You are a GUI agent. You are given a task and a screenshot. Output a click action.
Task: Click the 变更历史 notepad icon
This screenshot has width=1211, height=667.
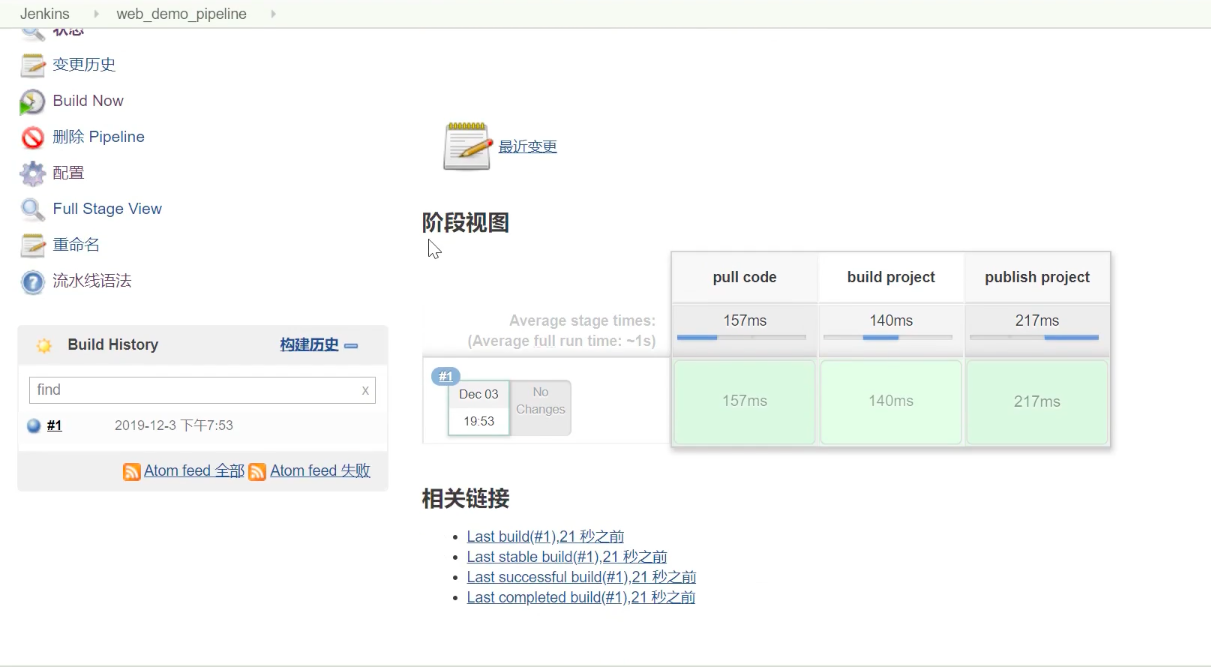[33, 66]
